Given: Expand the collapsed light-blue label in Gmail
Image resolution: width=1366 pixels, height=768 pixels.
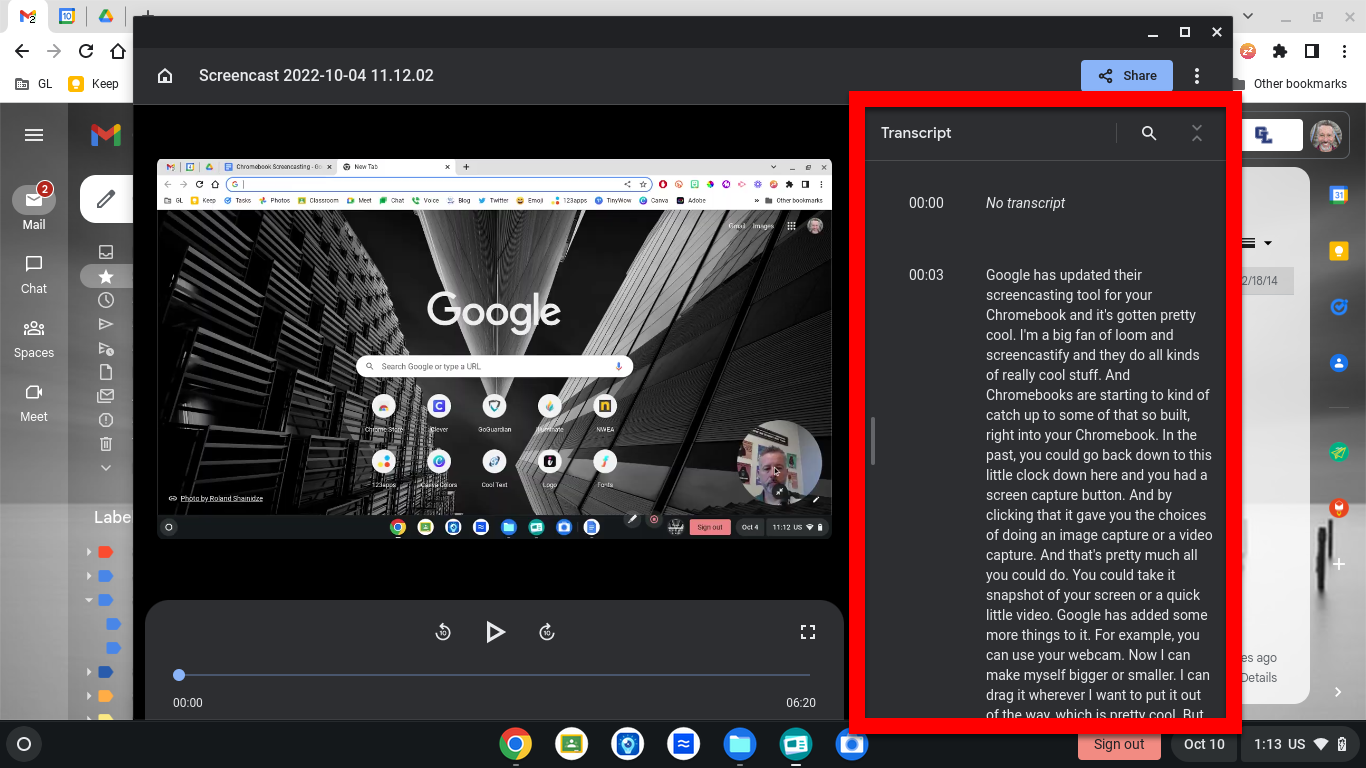Looking at the screenshot, I should [x=89, y=576].
